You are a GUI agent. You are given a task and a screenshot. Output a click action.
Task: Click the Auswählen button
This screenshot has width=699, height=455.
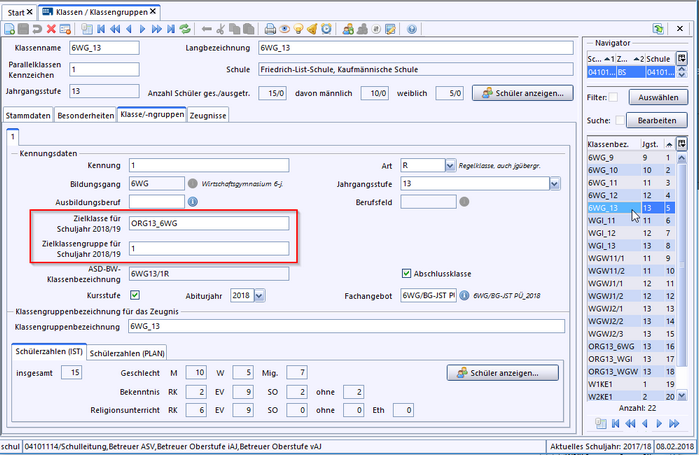[x=657, y=98]
